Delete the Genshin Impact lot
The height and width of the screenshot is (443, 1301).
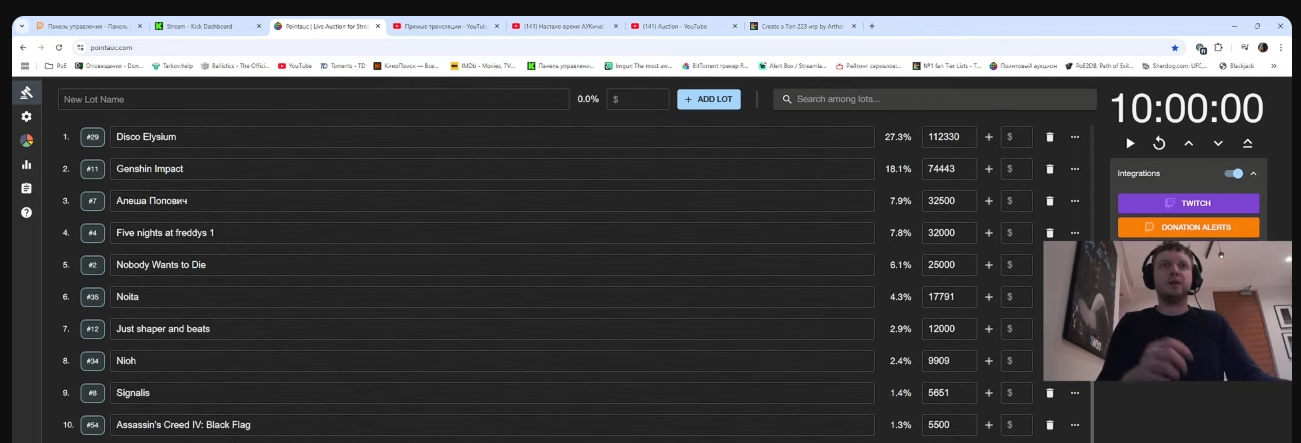click(1050, 169)
